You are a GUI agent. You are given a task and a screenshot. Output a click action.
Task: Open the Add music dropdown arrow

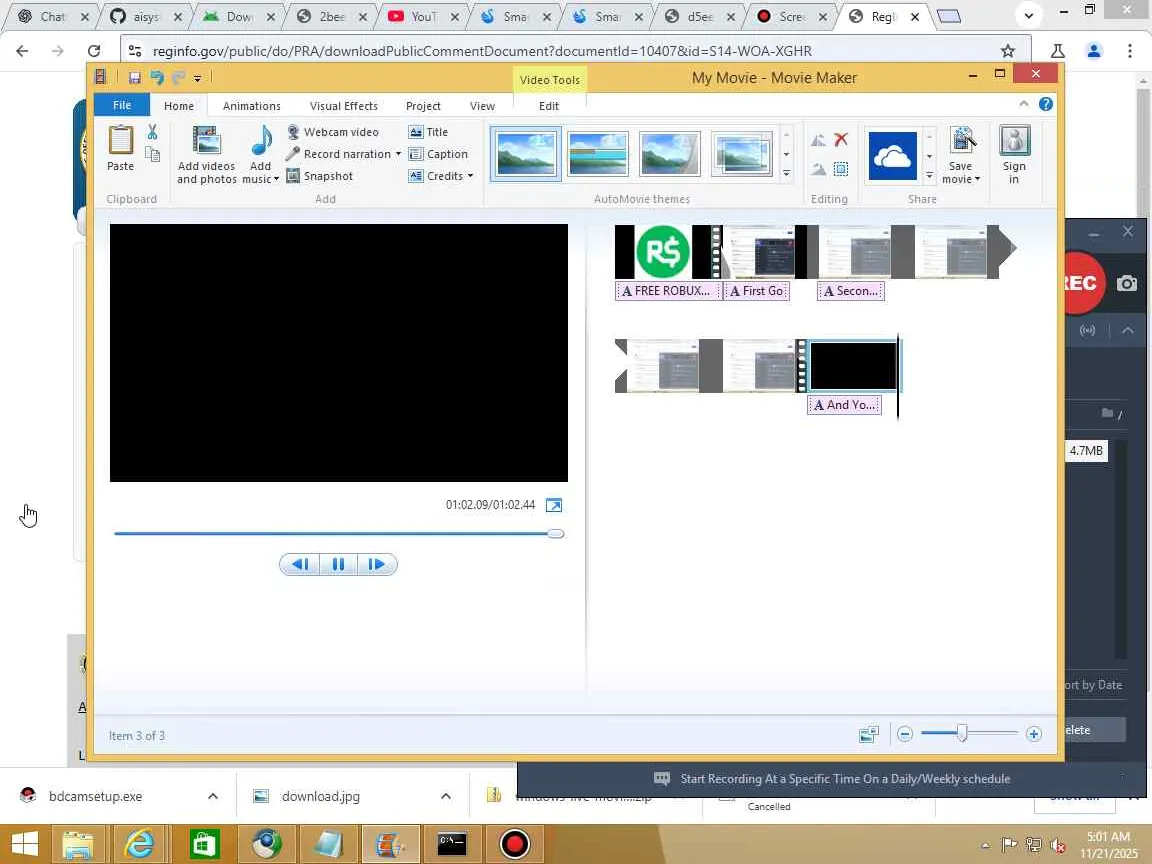tap(276, 179)
